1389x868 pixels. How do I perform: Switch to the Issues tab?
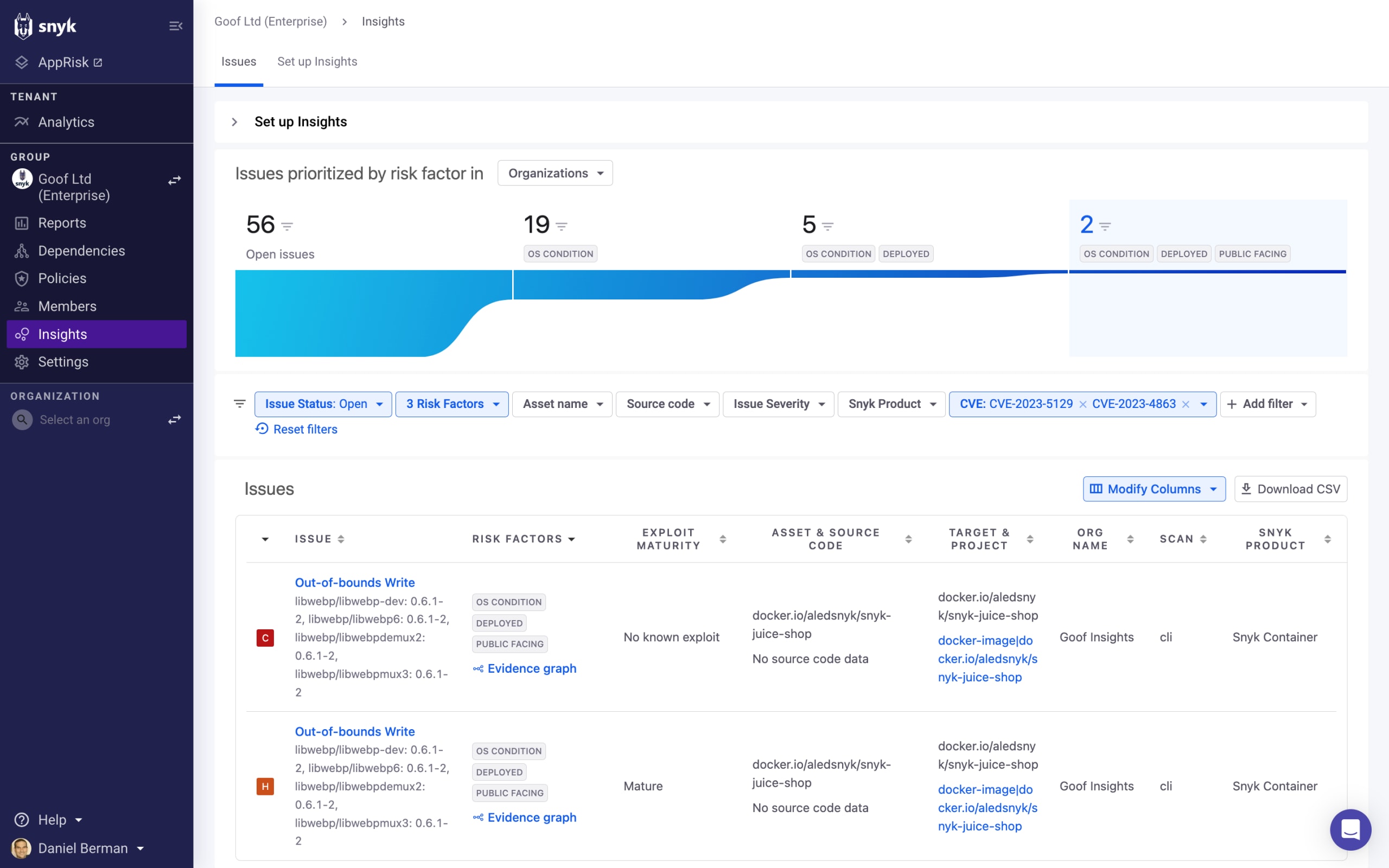239,61
